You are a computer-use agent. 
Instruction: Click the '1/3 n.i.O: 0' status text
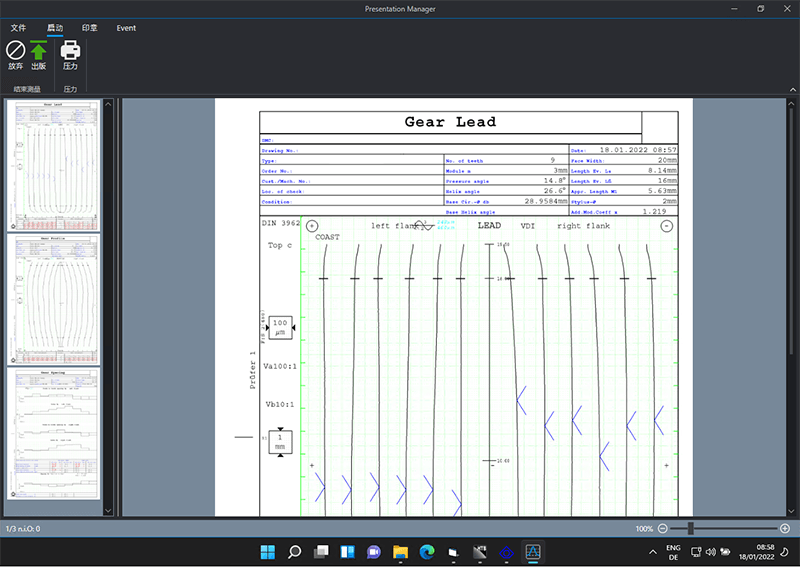pos(23,529)
